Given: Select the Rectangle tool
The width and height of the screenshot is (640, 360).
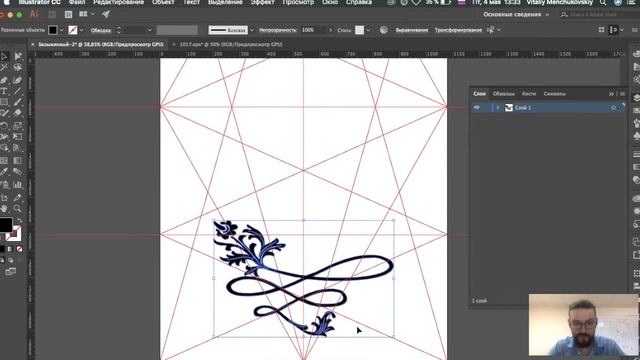Looking at the screenshot, I should pos(4,102).
